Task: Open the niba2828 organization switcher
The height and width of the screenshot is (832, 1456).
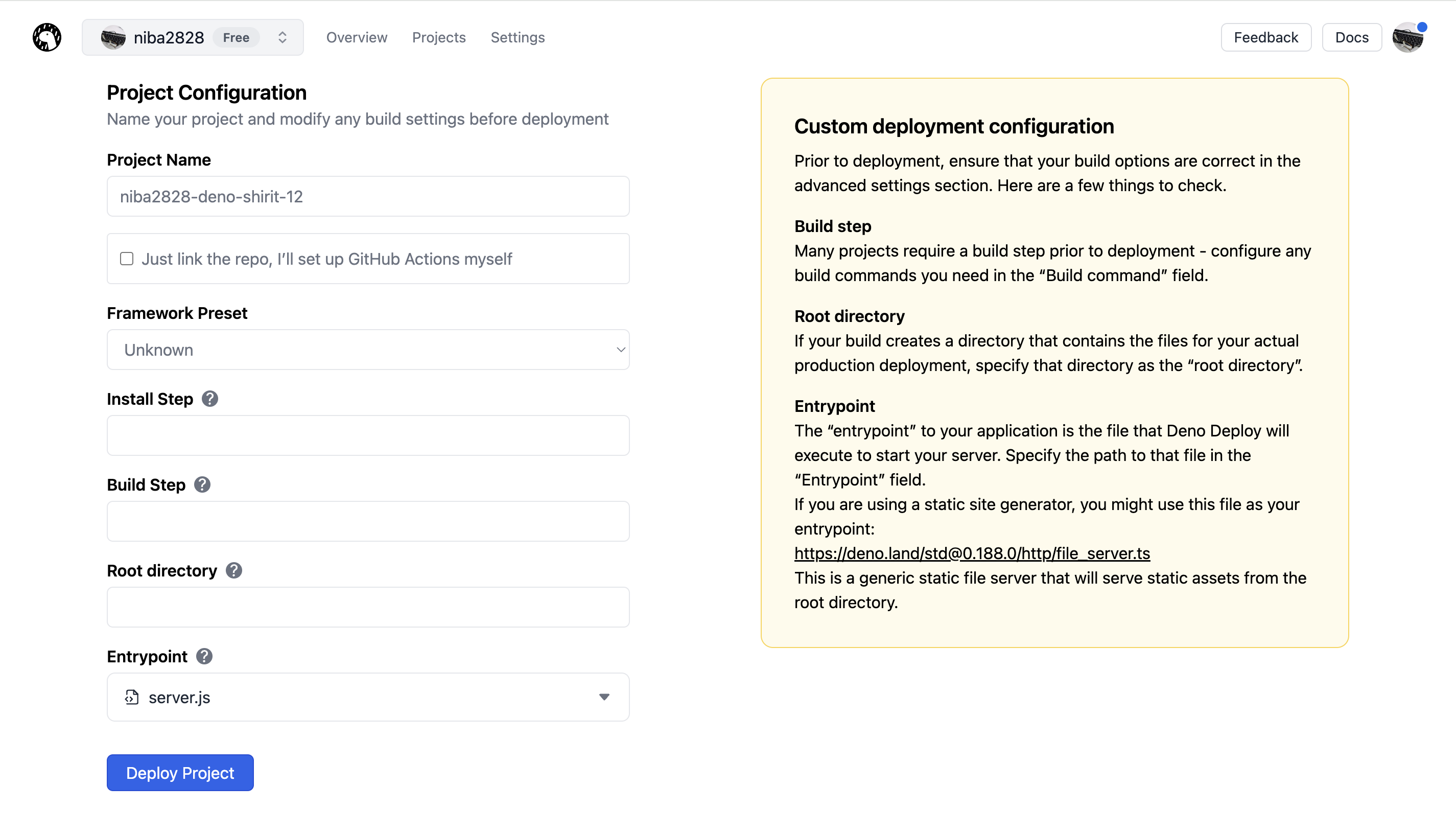Action: pyautogui.click(x=281, y=38)
